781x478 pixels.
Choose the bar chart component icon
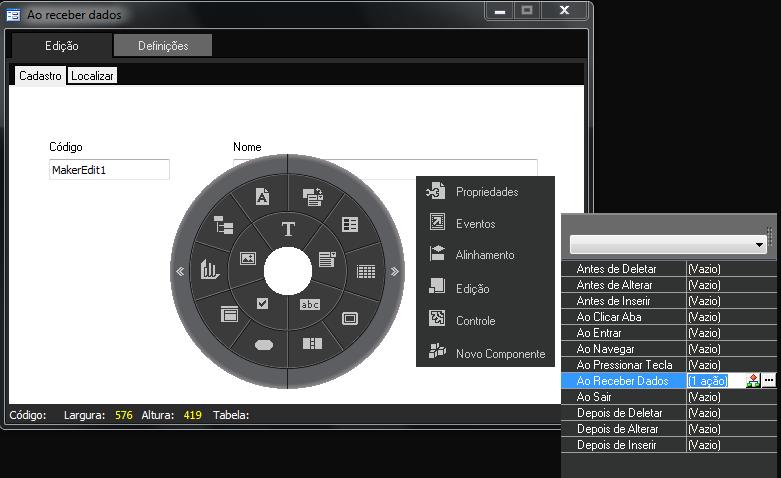click(x=210, y=269)
